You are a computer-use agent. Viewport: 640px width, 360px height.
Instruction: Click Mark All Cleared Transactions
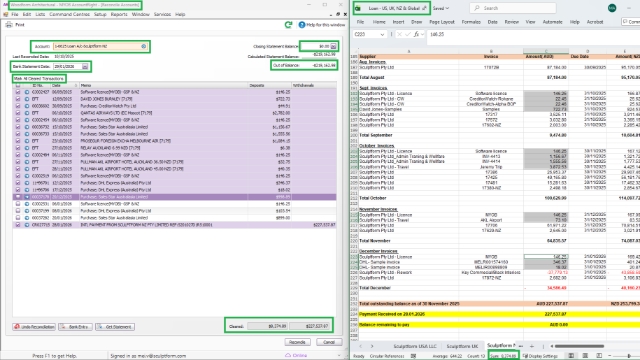[x=39, y=78]
